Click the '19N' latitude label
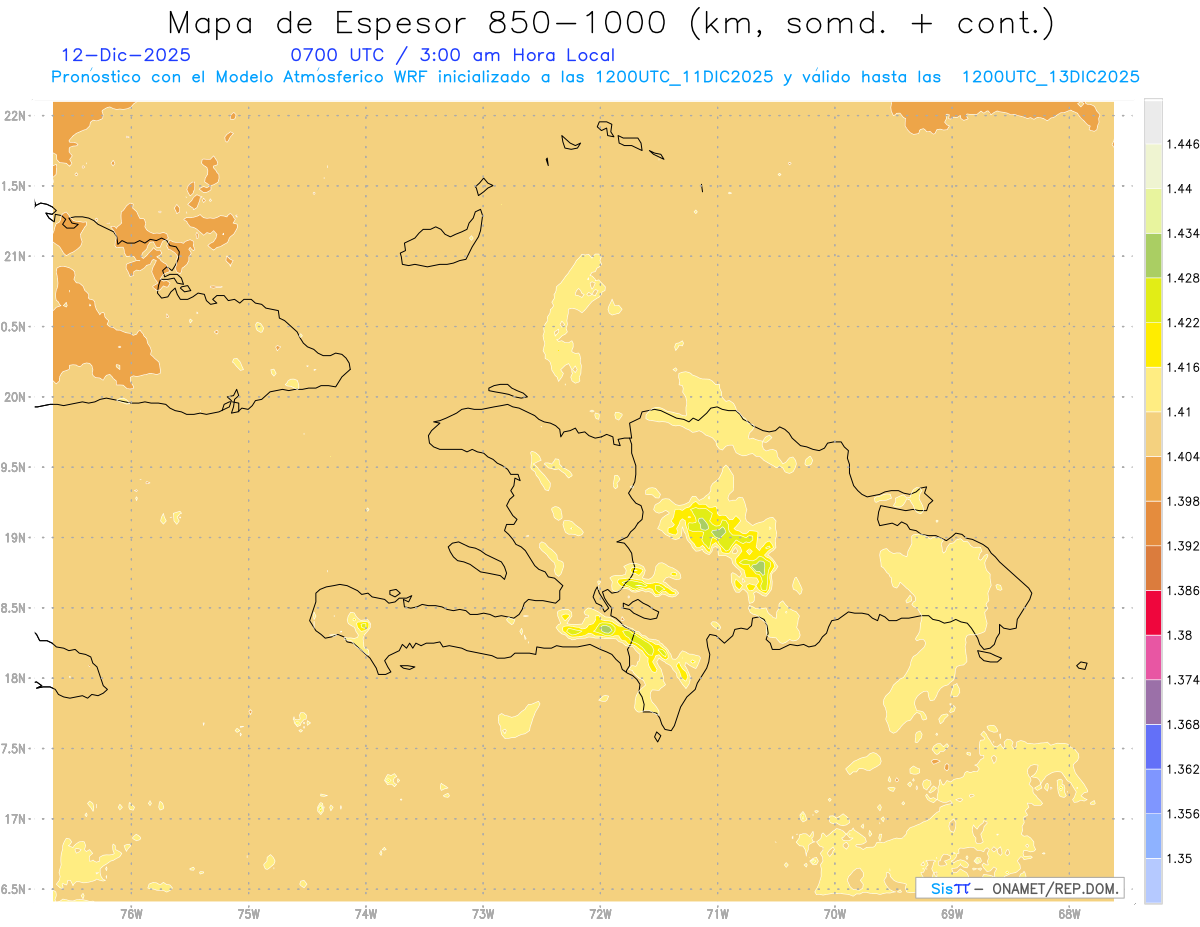Screen dimensions: 1200x927 click(x=16, y=537)
